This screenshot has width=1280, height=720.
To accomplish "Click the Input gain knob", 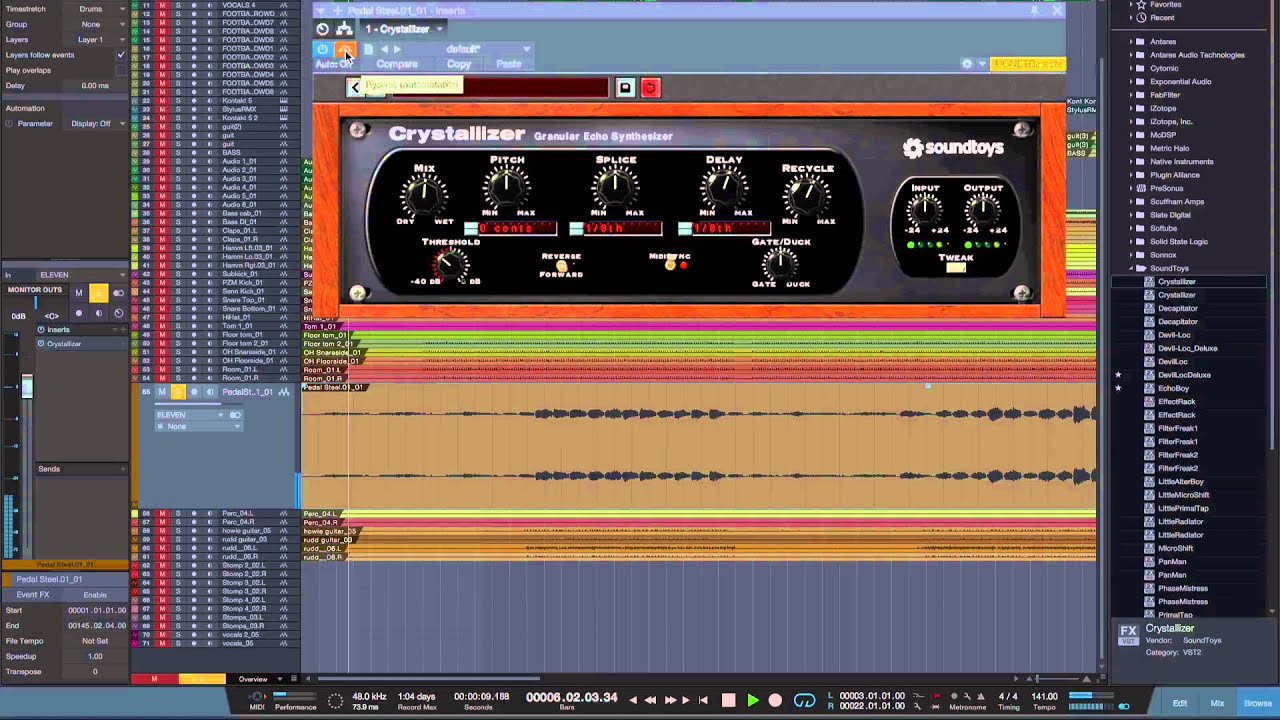I will [925, 209].
